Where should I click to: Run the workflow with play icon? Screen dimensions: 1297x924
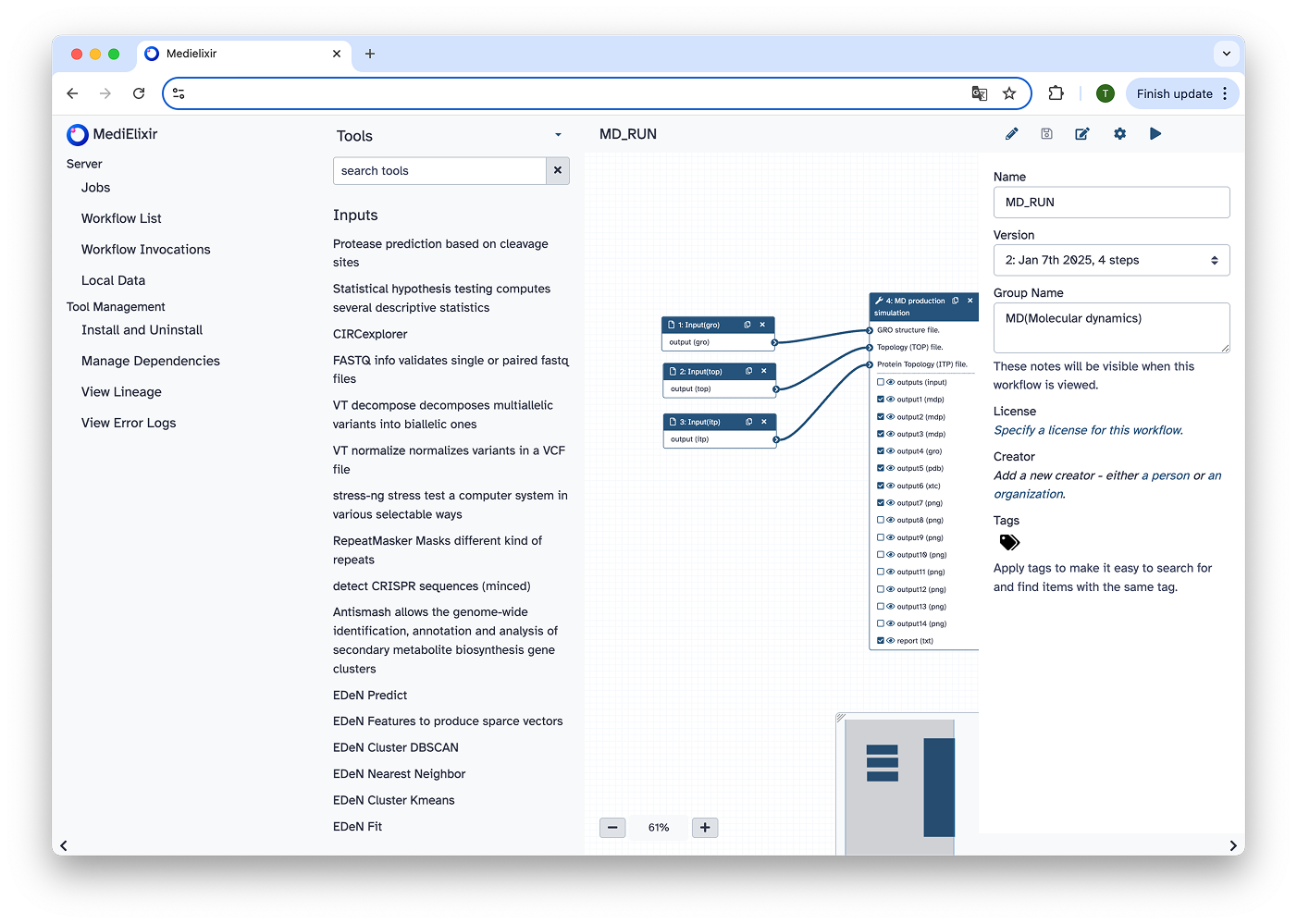1155,134
